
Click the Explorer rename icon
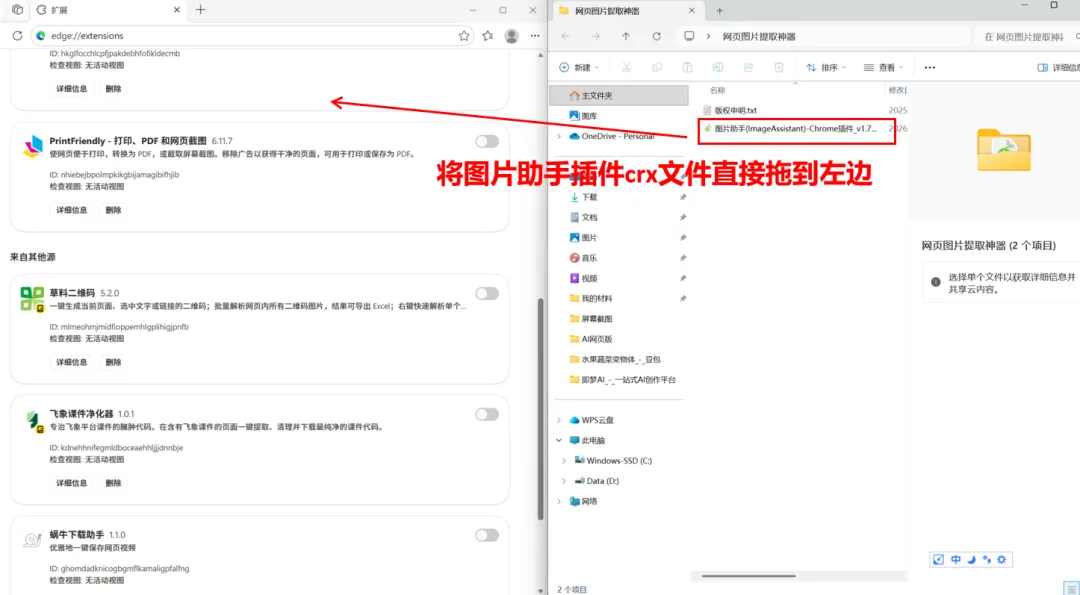(x=718, y=67)
